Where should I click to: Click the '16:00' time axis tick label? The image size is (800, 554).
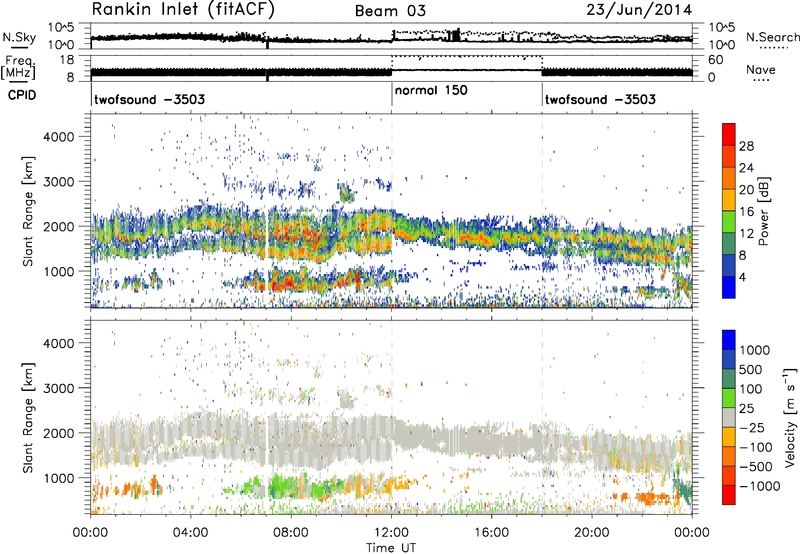tap(492, 533)
